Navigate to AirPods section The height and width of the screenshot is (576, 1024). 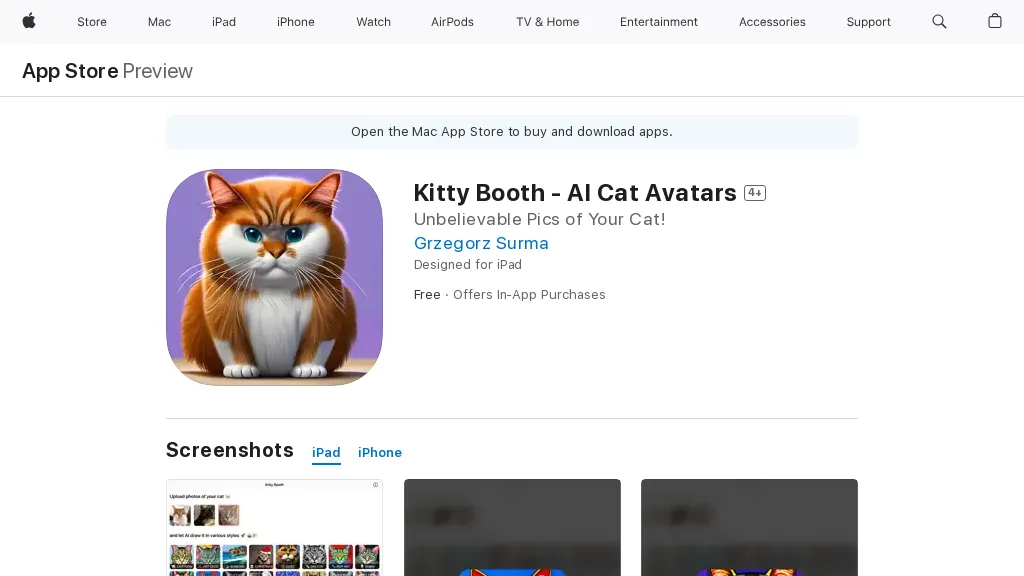click(453, 22)
